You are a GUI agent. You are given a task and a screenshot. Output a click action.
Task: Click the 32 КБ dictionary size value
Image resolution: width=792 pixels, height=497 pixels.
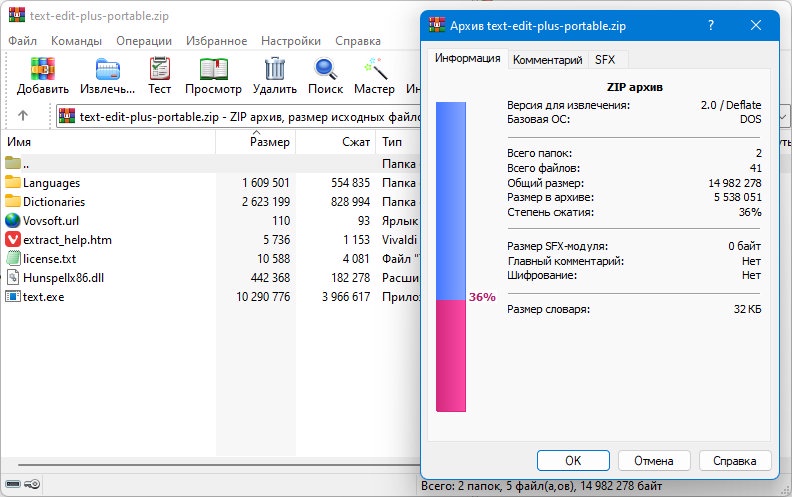click(x=748, y=309)
